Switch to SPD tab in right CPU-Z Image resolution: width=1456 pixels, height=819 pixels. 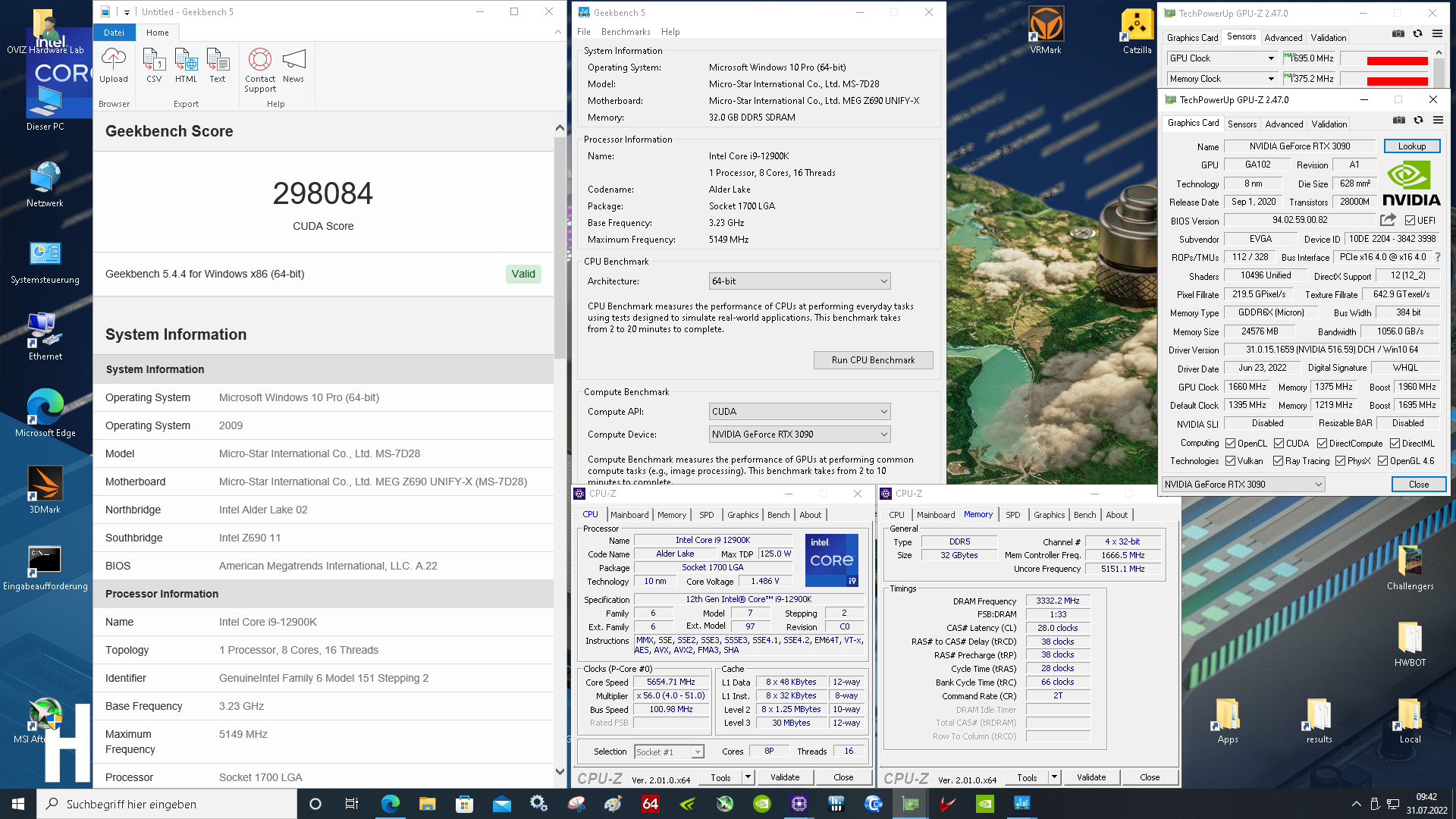(x=1013, y=515)
